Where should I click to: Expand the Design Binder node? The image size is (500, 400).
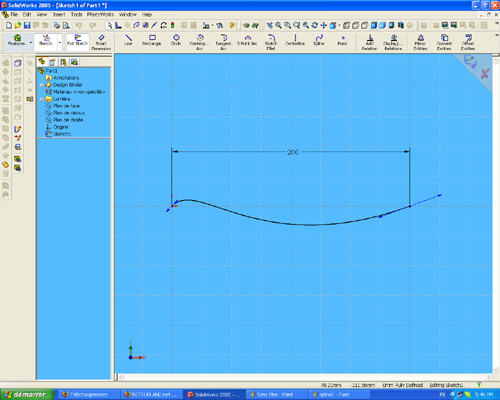click(x=42, y=85)
